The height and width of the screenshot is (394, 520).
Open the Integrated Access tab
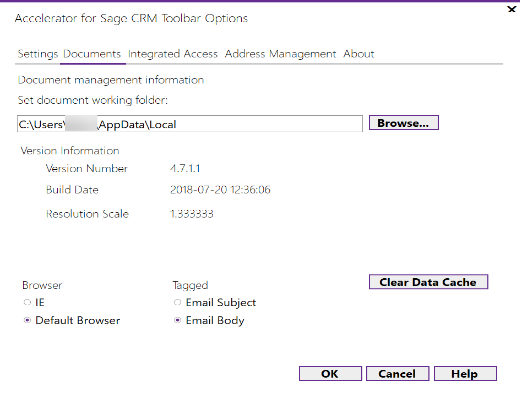point(173,54)
